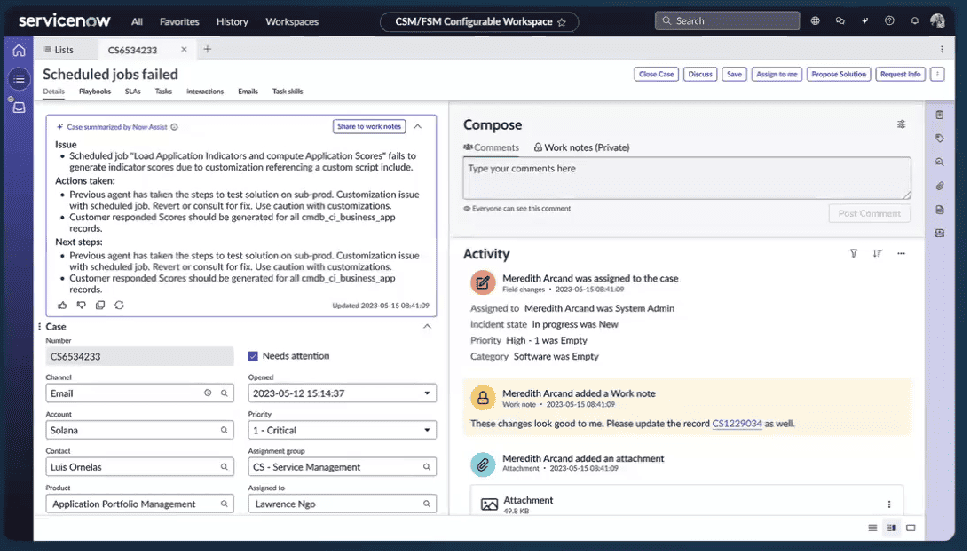This screenshot has height=551, width=967.
Task: Give thumbs down to the case summary
Action: 81,305
